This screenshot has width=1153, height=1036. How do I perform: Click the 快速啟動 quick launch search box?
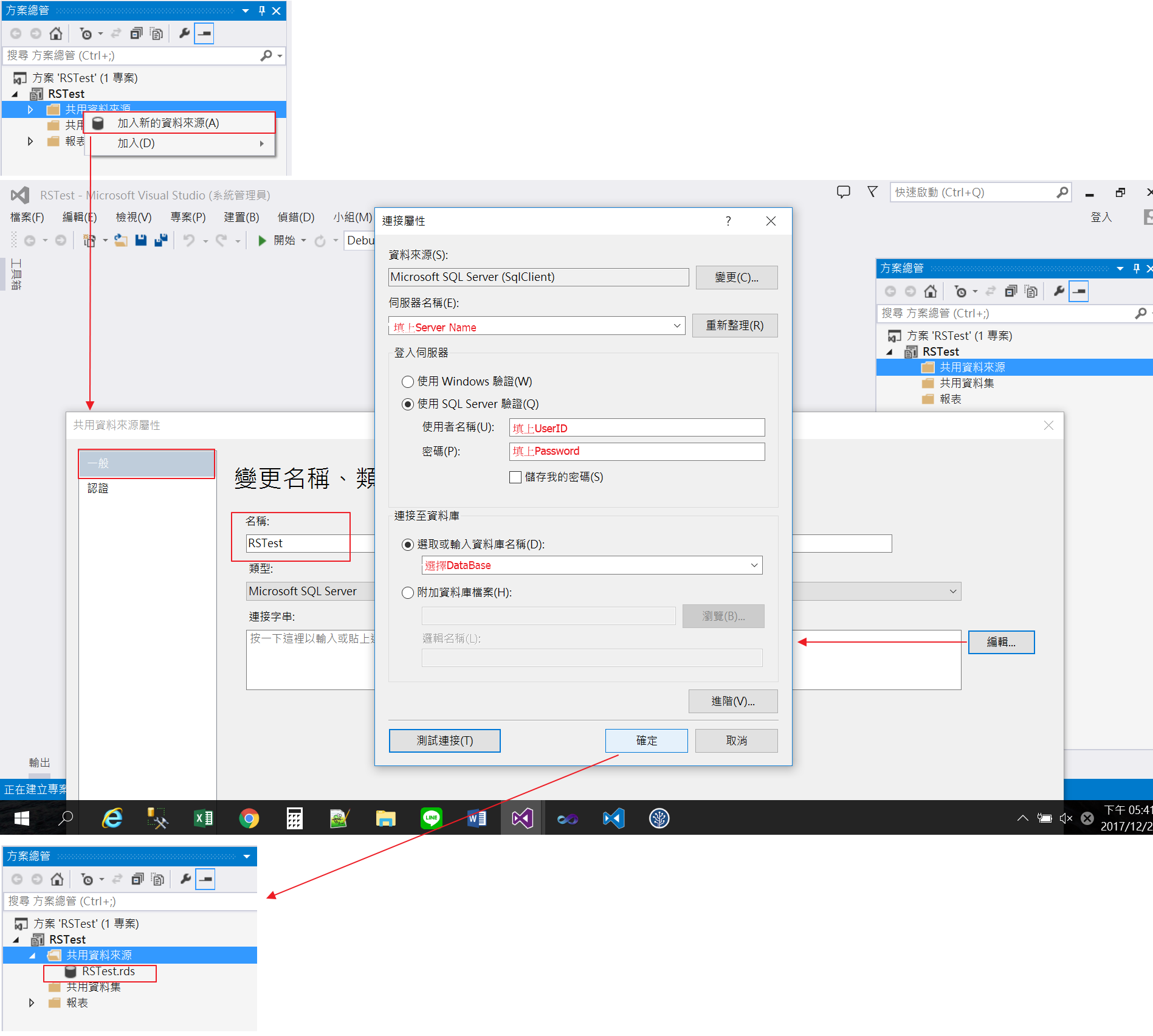[x=980, y=193]
